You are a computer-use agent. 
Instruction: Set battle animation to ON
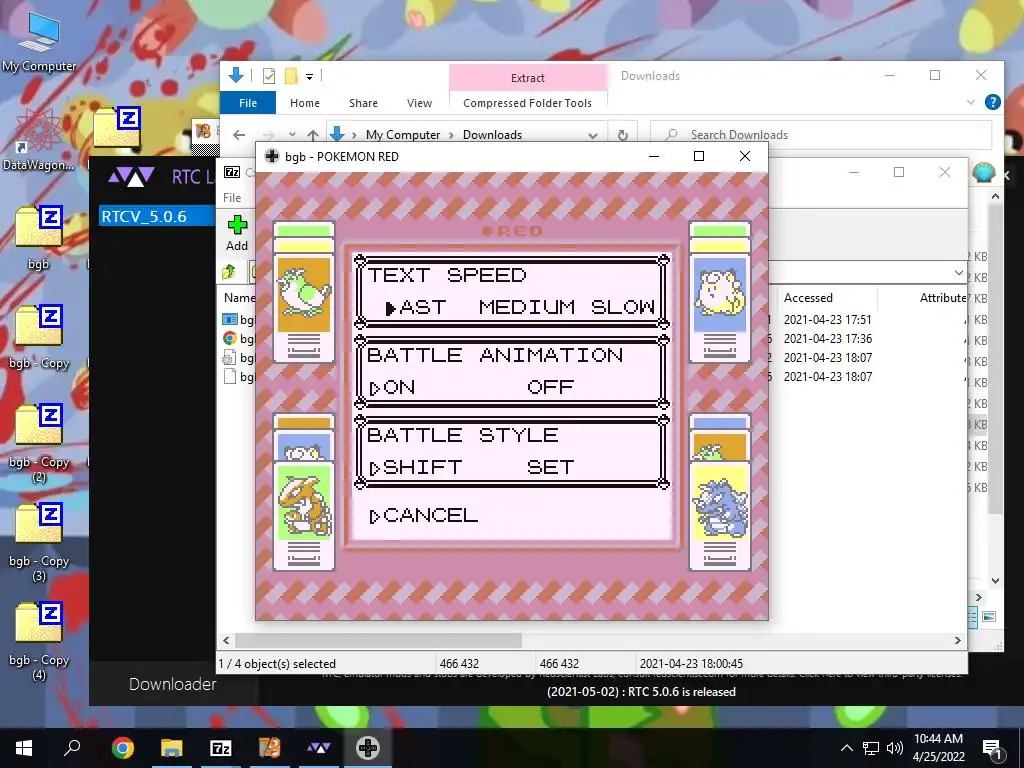coord(392,387)
